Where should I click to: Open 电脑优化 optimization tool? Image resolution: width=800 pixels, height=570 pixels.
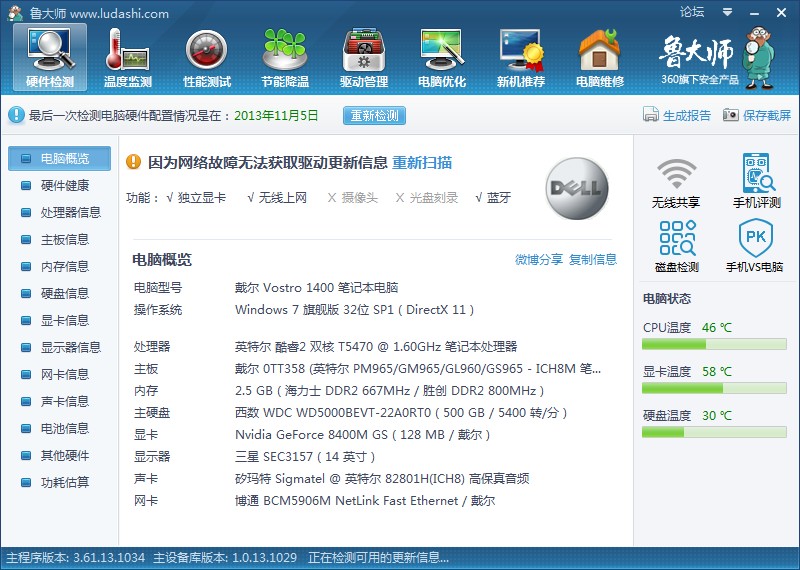442,57
